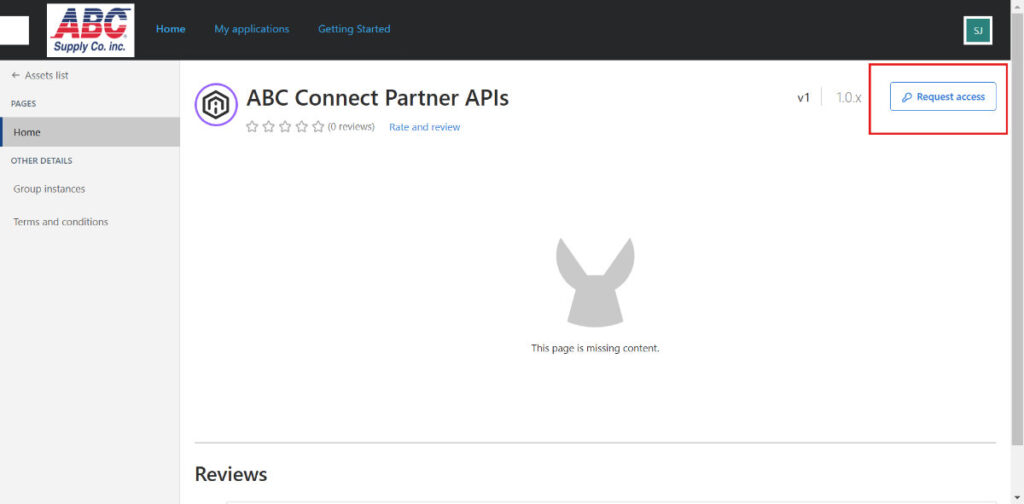Click the missing content placeholder illustration
1024x504 pixels.
coord(595,282)
